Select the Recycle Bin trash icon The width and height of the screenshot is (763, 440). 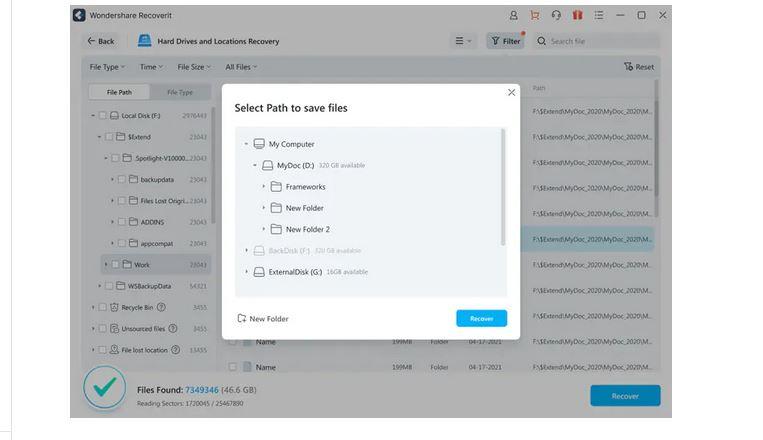[114, 307]
